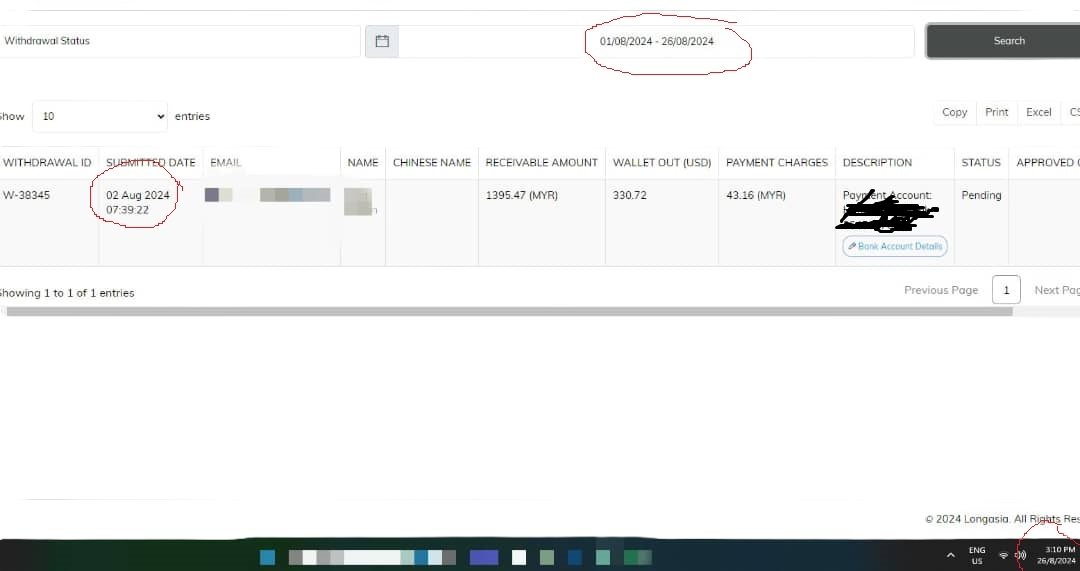Open Bank Account Details link
1080x571 pixels.
click(x=895, y=246)
